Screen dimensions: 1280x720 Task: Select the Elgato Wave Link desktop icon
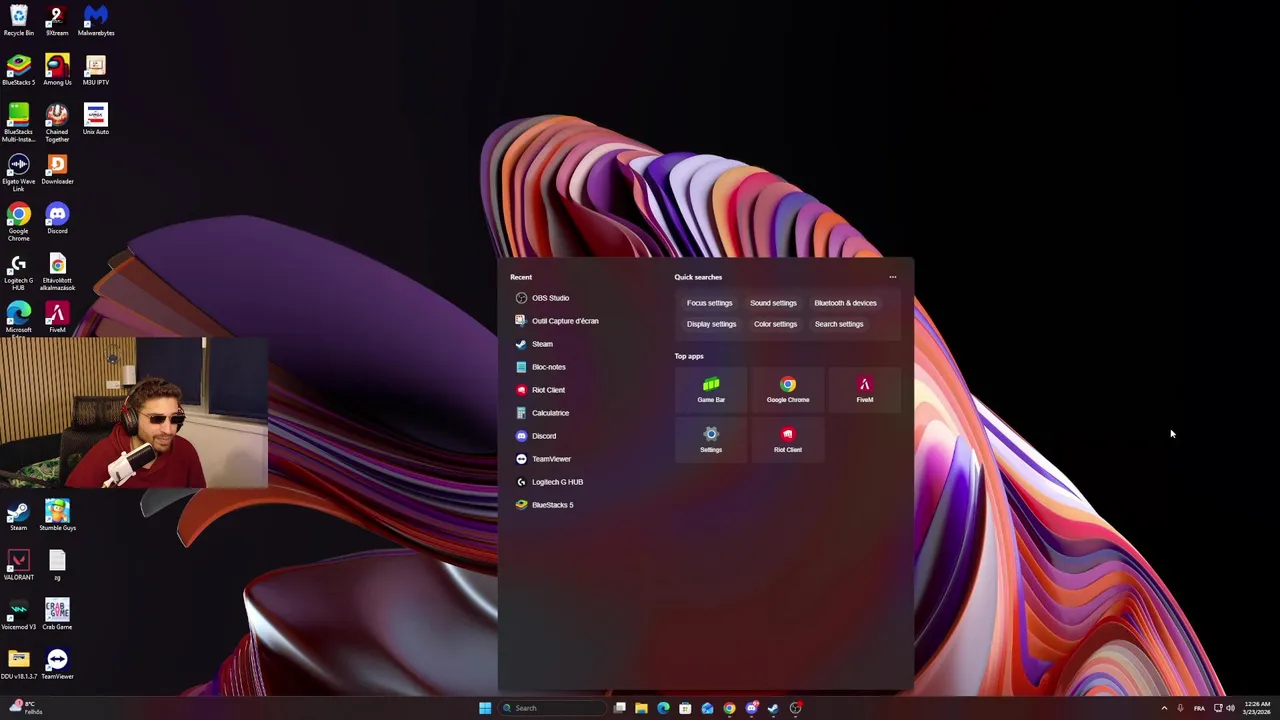coord(19,172)
